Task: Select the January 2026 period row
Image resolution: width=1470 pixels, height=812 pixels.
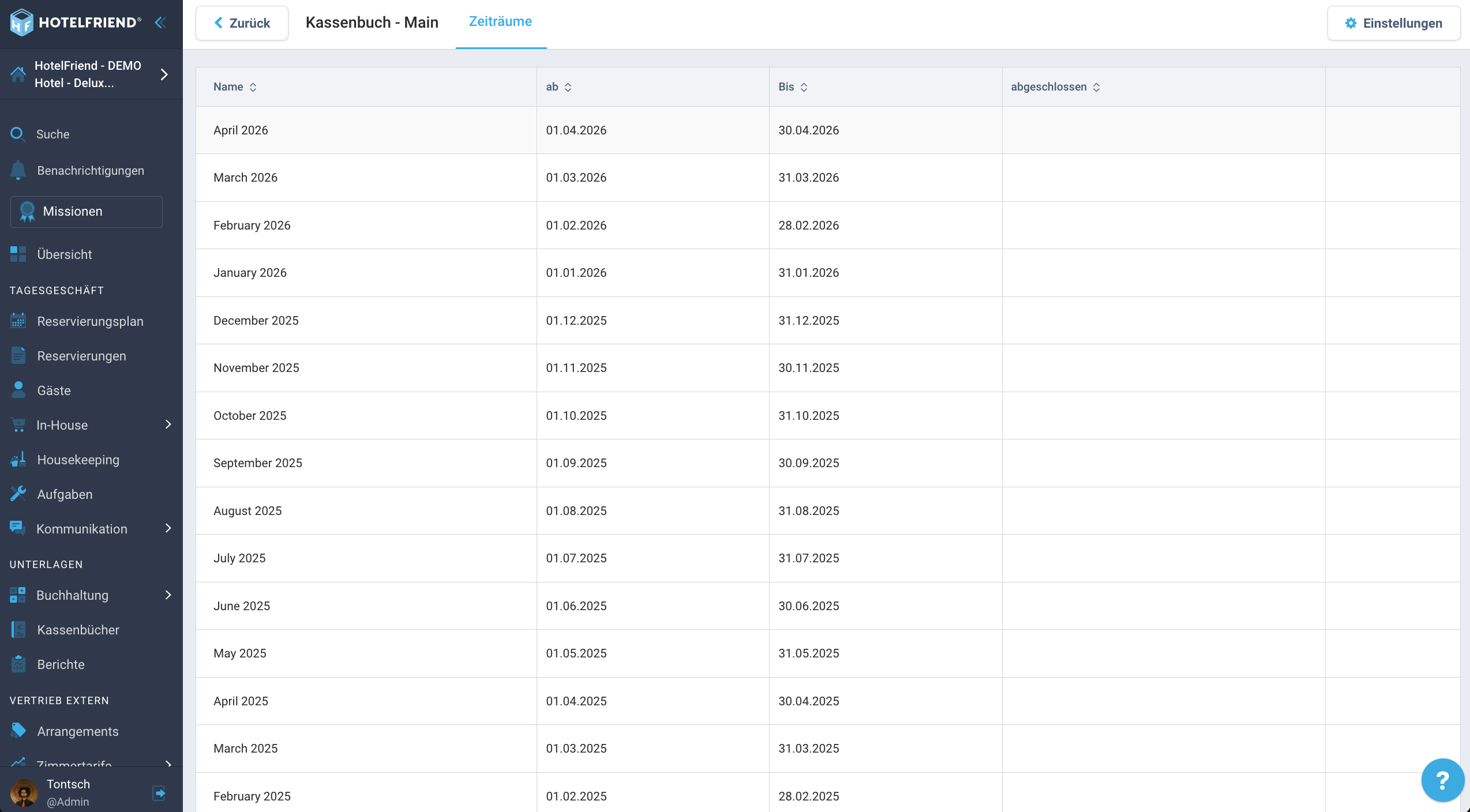Action: 828,273
